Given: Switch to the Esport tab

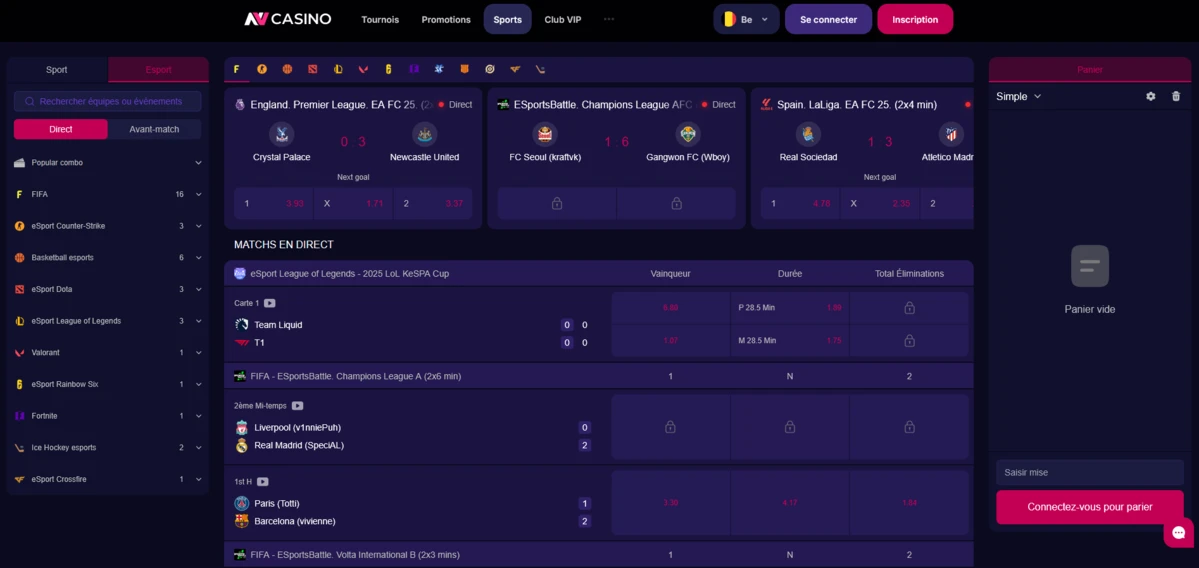Looking at the screenshot, I should 158,70.
